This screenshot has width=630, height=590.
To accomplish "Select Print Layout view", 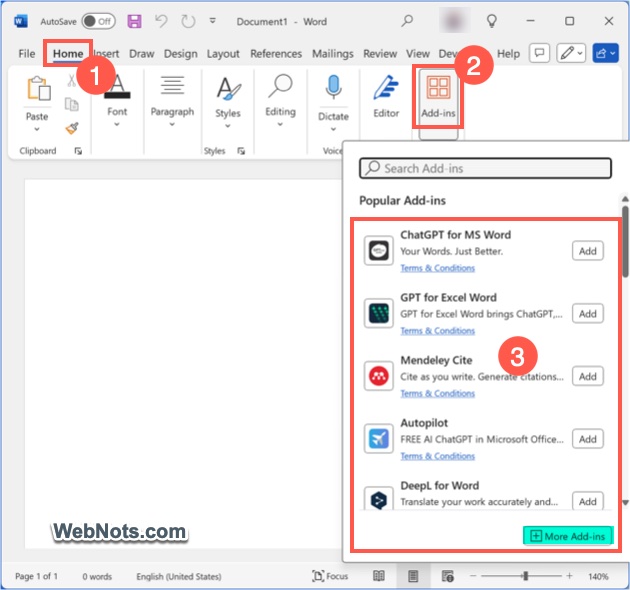I will [x=413, y=576].
